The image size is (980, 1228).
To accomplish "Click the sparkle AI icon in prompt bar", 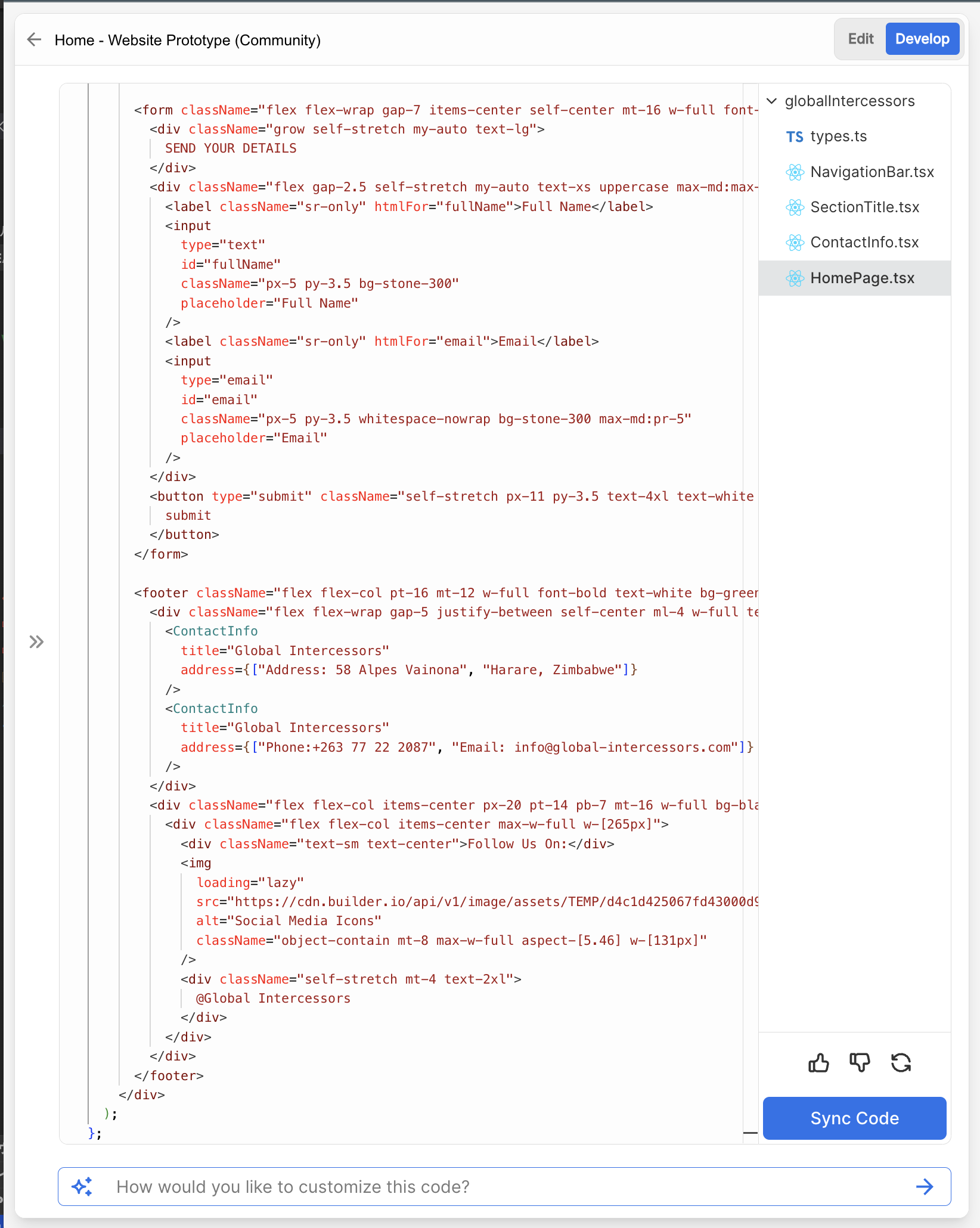I will [83, 1186].
